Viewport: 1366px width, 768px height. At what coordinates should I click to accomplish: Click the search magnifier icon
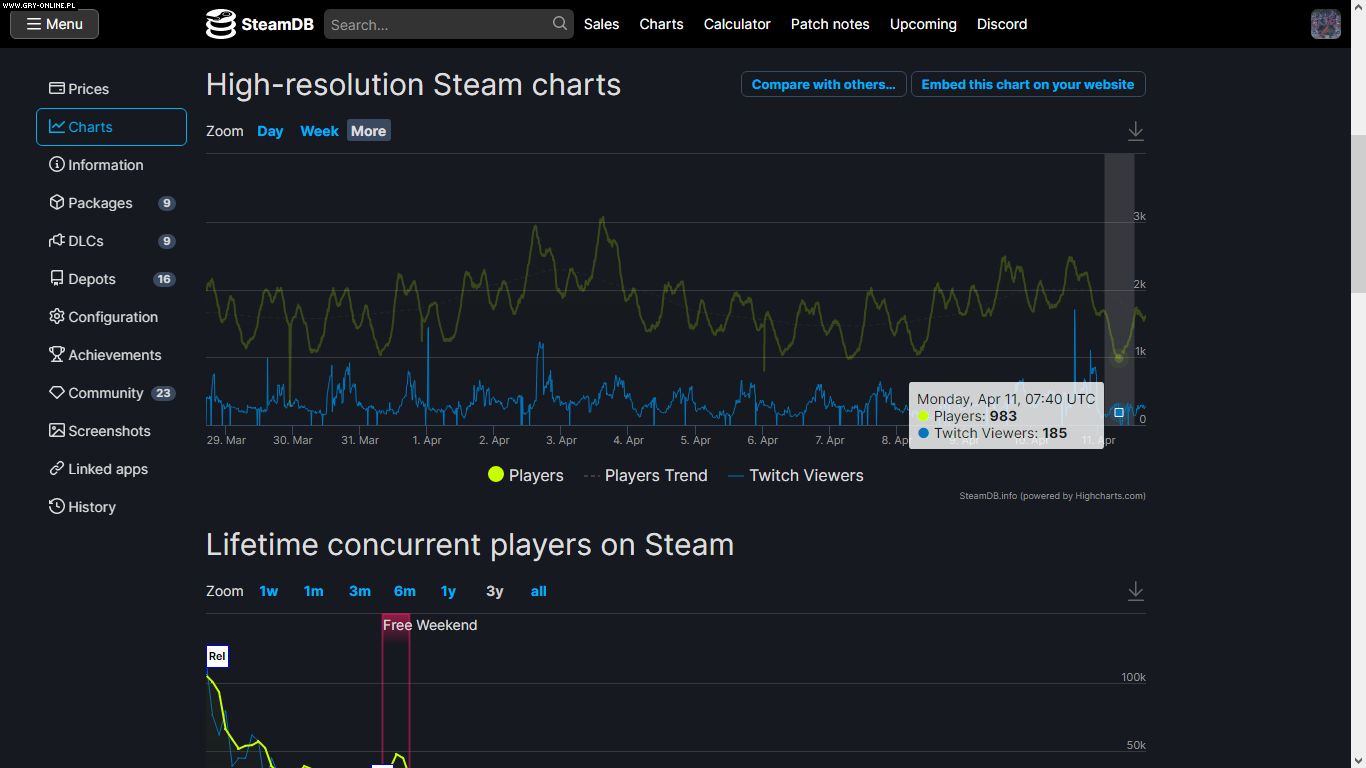tap(560, 24)
